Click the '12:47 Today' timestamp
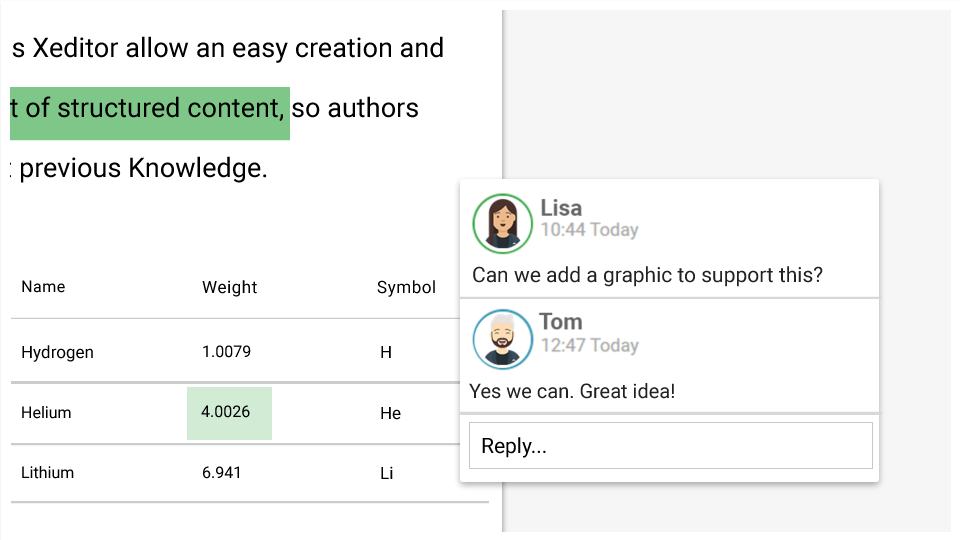Image resolution: width=960 pixels, height=540 pixels. point(590,345)
